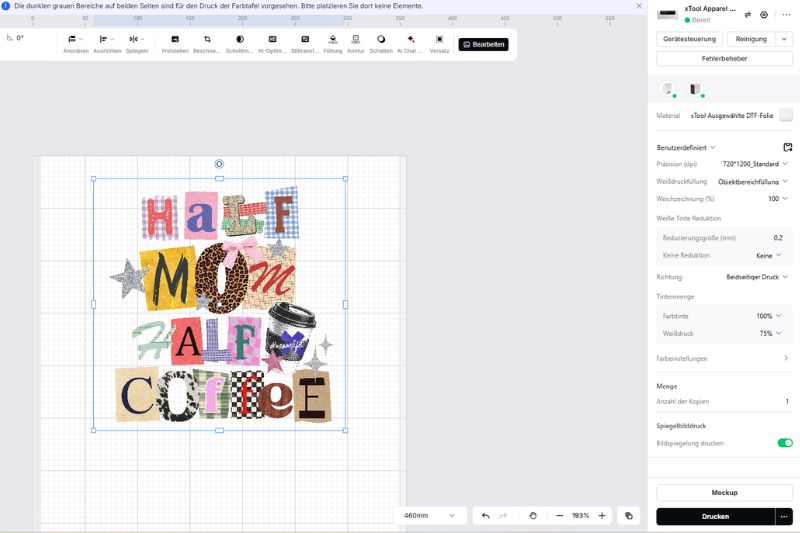Open the Präzision (dpi) dropdown

point(755,164)
